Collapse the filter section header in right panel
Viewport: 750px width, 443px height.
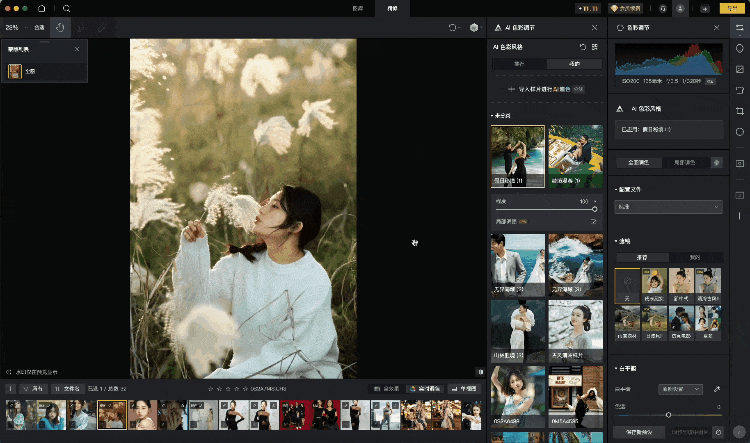coord(622,241)
